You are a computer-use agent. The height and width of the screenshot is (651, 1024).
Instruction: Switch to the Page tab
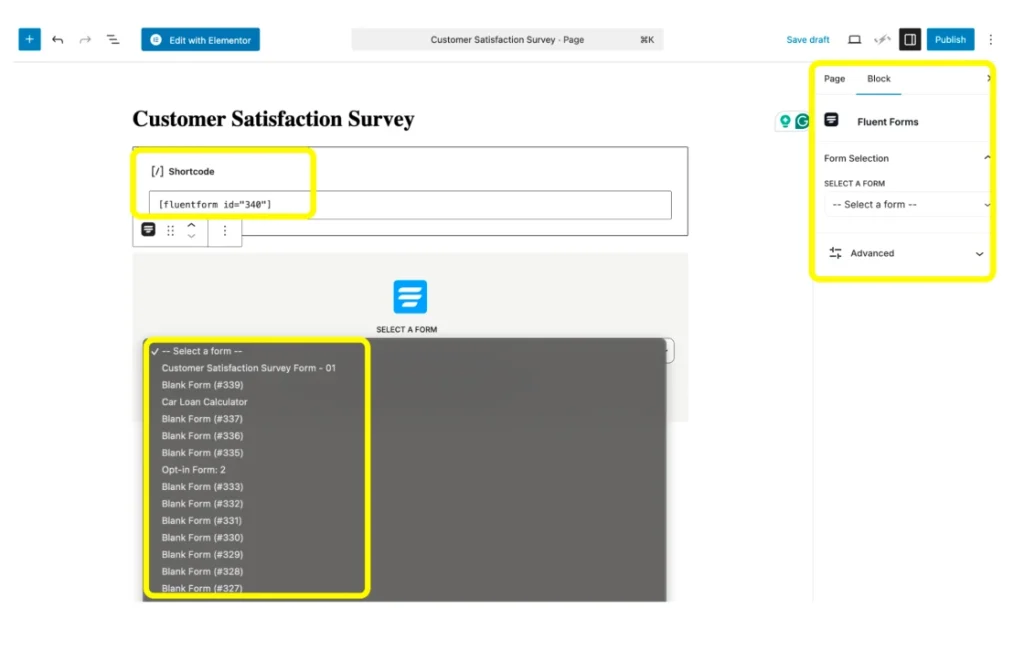coord(834,78)
